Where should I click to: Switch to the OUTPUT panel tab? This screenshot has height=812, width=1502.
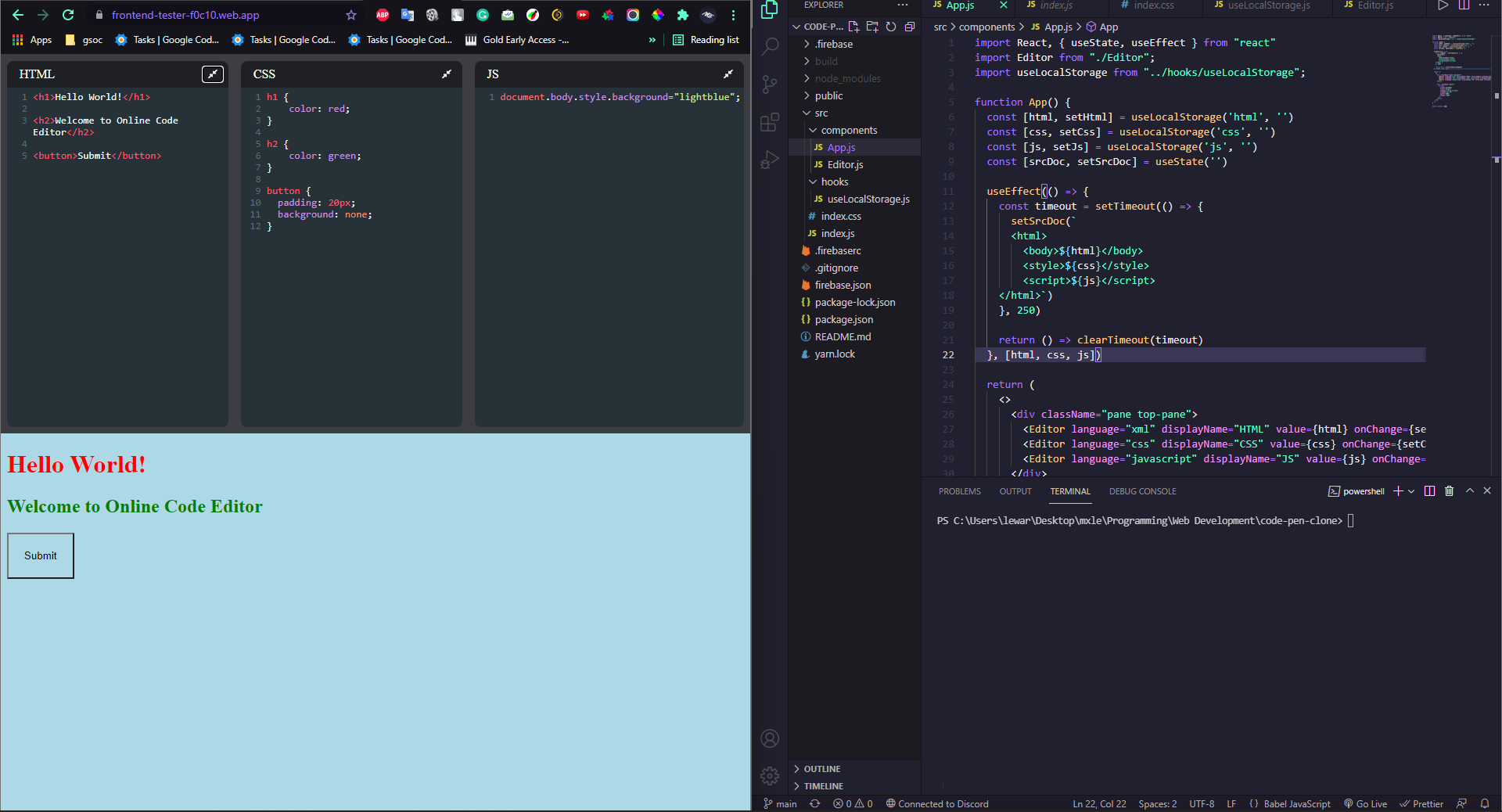(x=1015, y=491)
